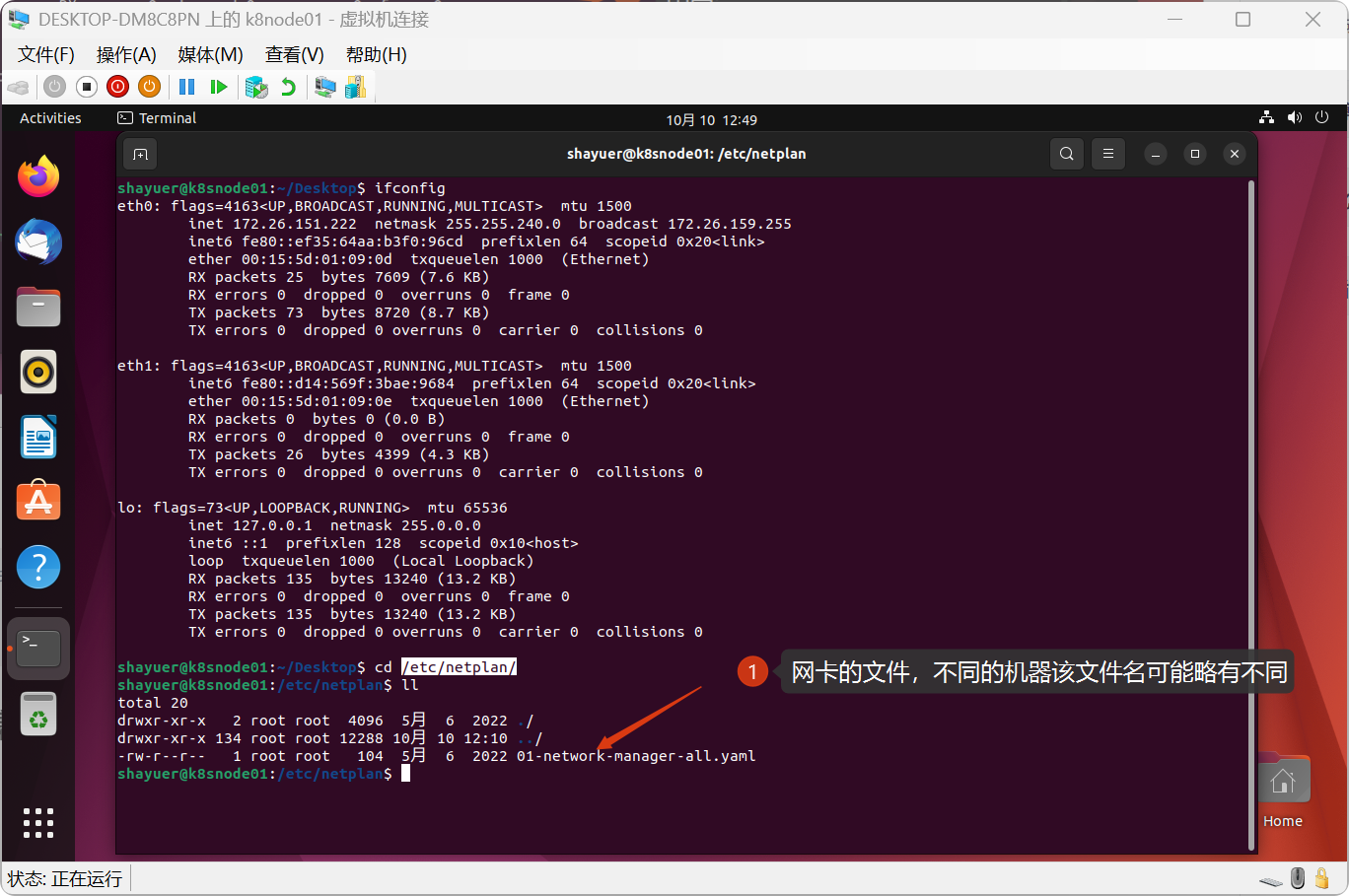Click the share/zip folder toolbar icon
1349x896 pixels.
(356, 87)
